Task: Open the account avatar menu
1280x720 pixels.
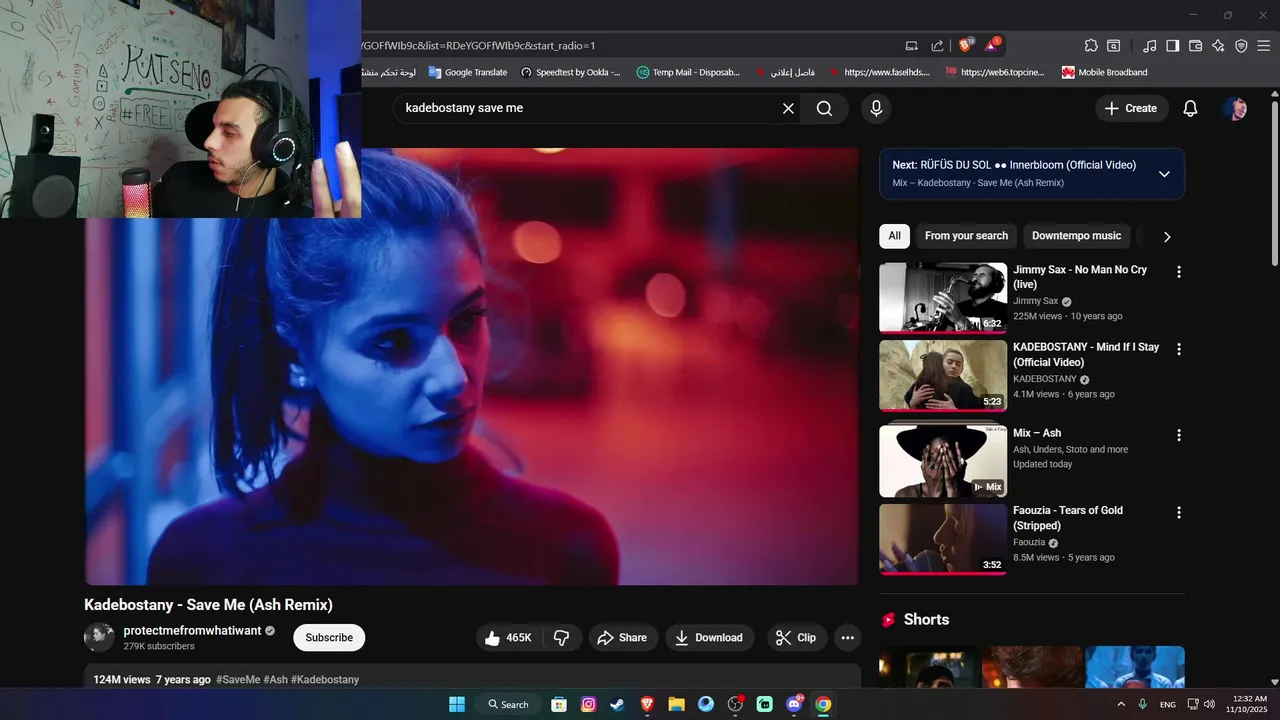Action: [x=1235, y=108]
